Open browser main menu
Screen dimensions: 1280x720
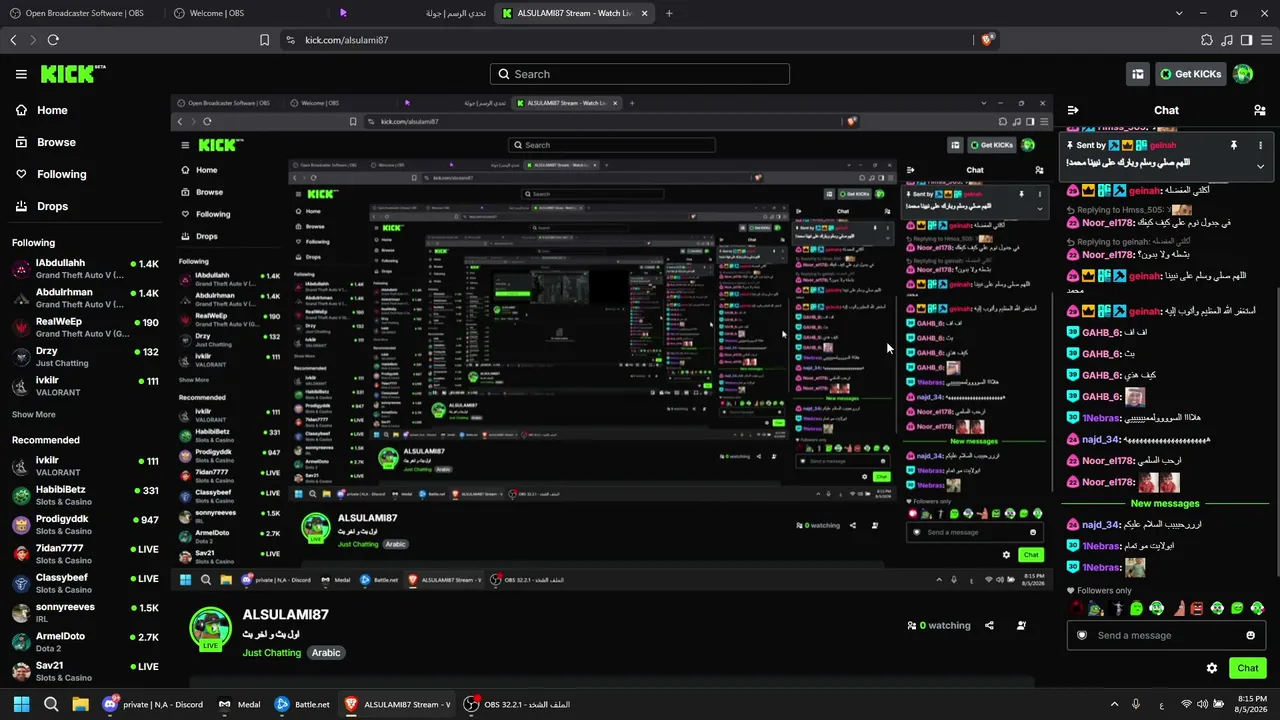pyautogui.click(x=1266, y=40)
